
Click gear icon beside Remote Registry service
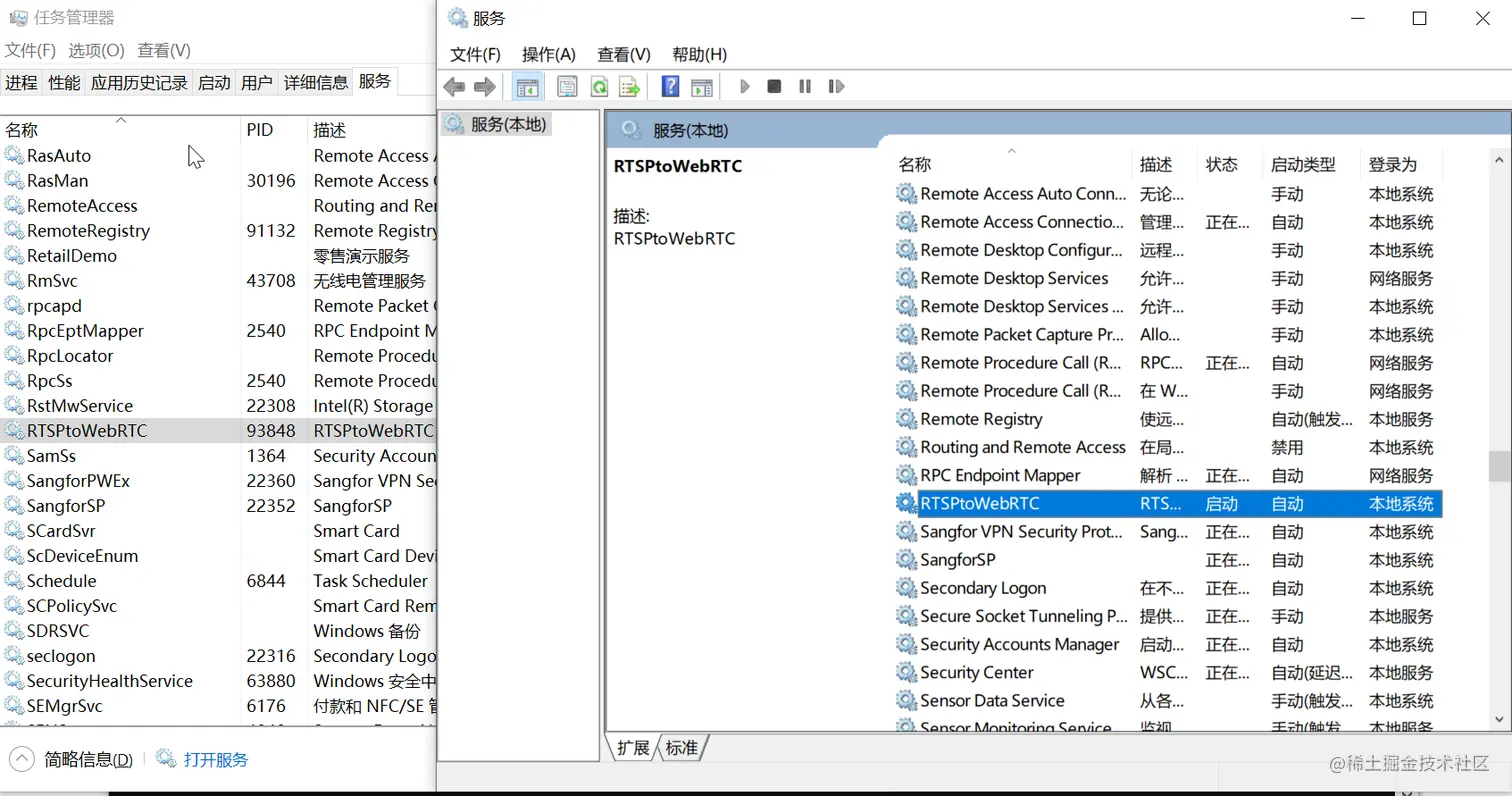tap(906, 419)
